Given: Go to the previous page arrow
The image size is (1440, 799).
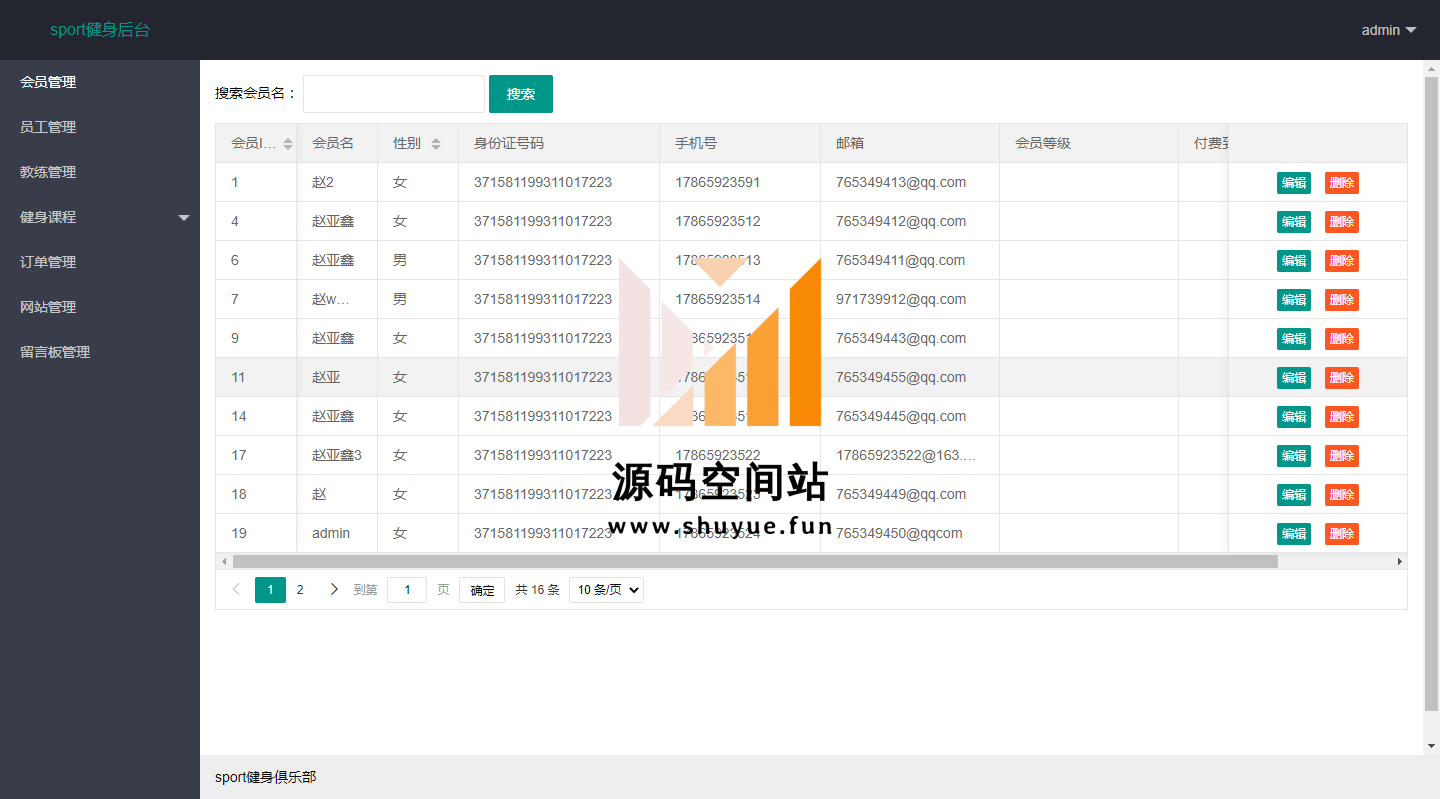Looking at the screenshot, I should click(236, 590).
